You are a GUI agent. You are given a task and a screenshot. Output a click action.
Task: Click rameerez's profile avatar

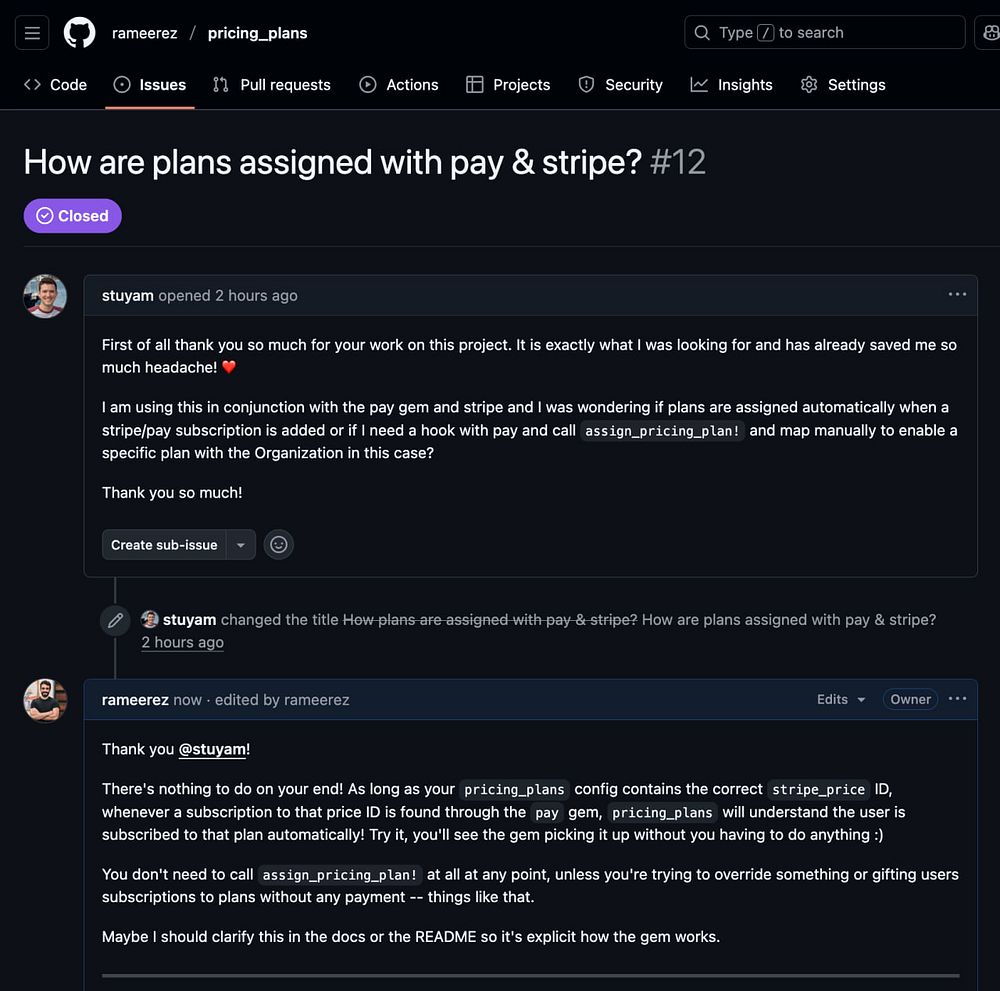(x=45, y=700)
